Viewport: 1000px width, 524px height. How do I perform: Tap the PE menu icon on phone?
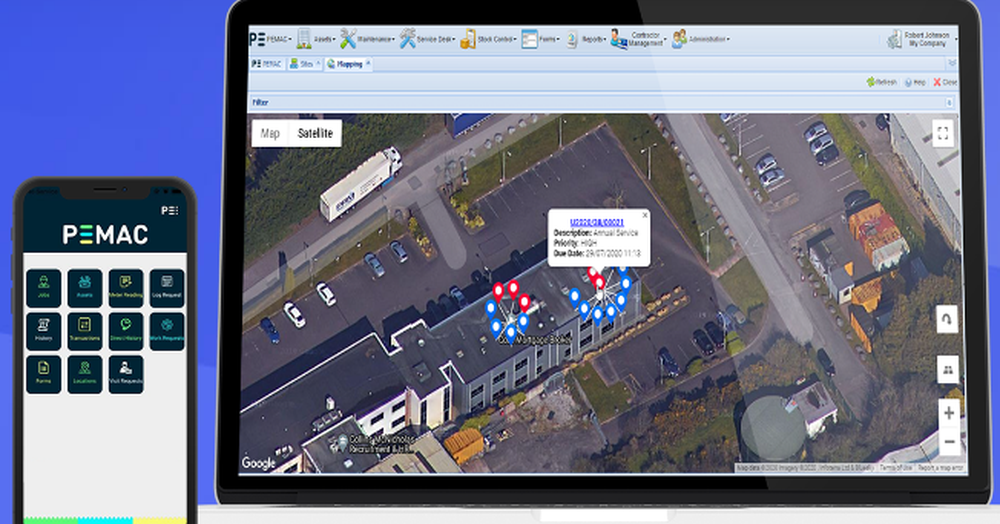point(170,210)
